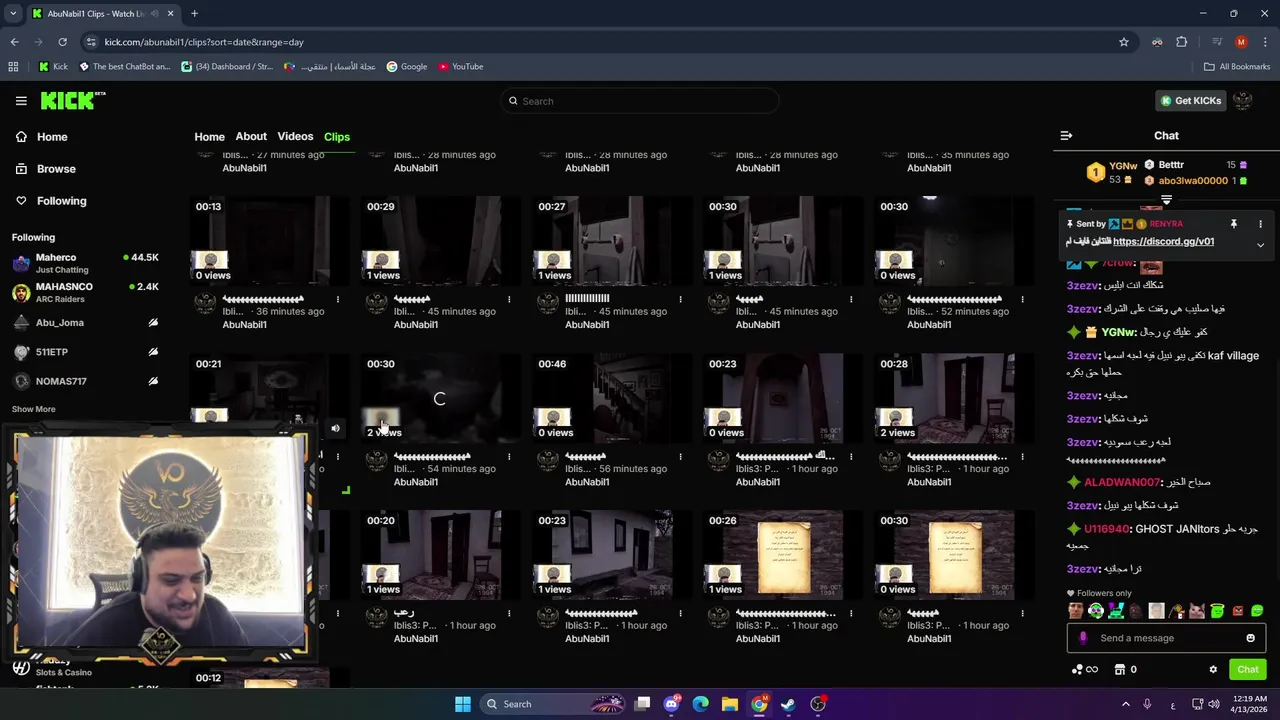Open the NOMAS717 followed channel
This screenshot has width=1280, height=720.
click(x=85, y=381)
